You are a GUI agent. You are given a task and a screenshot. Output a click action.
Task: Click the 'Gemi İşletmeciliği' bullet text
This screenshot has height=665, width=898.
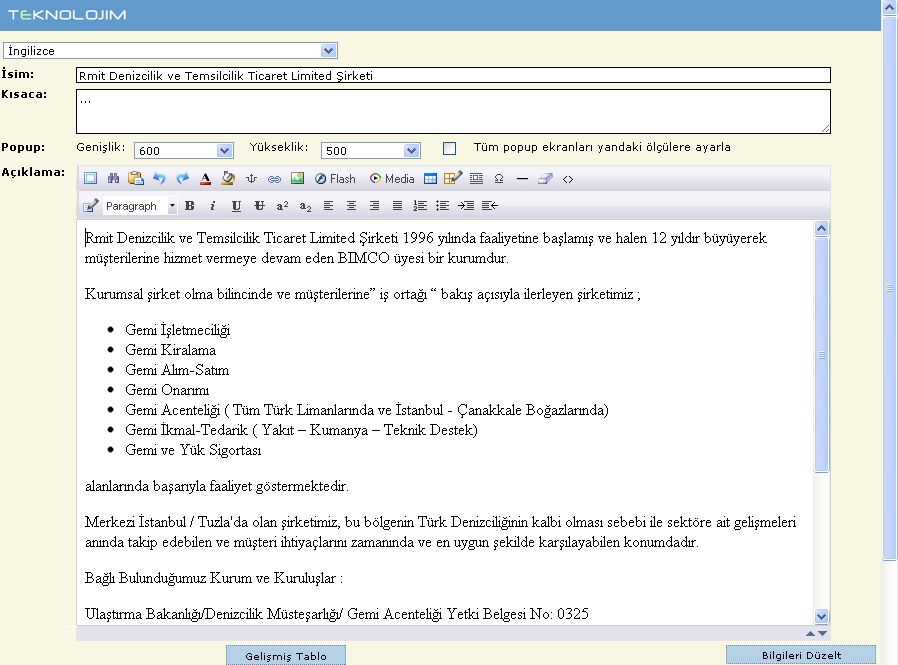pyautogui.click(x=178, y=330)
